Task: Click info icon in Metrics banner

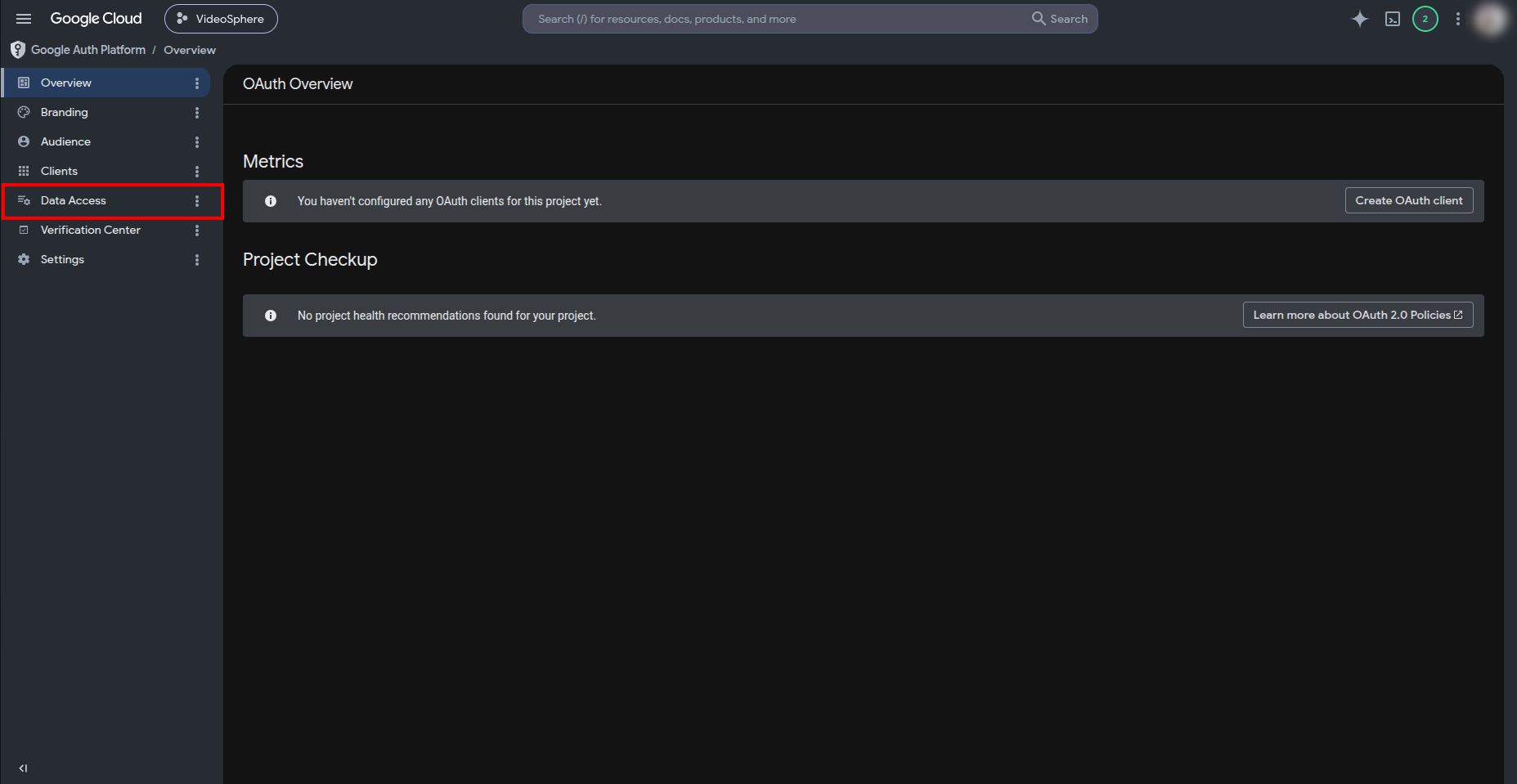Action: point(271,201)
